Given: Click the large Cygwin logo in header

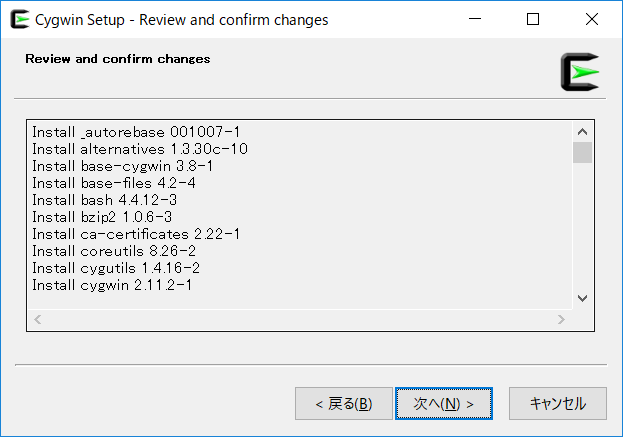Looking at the screenshot, I should point(580,72).
